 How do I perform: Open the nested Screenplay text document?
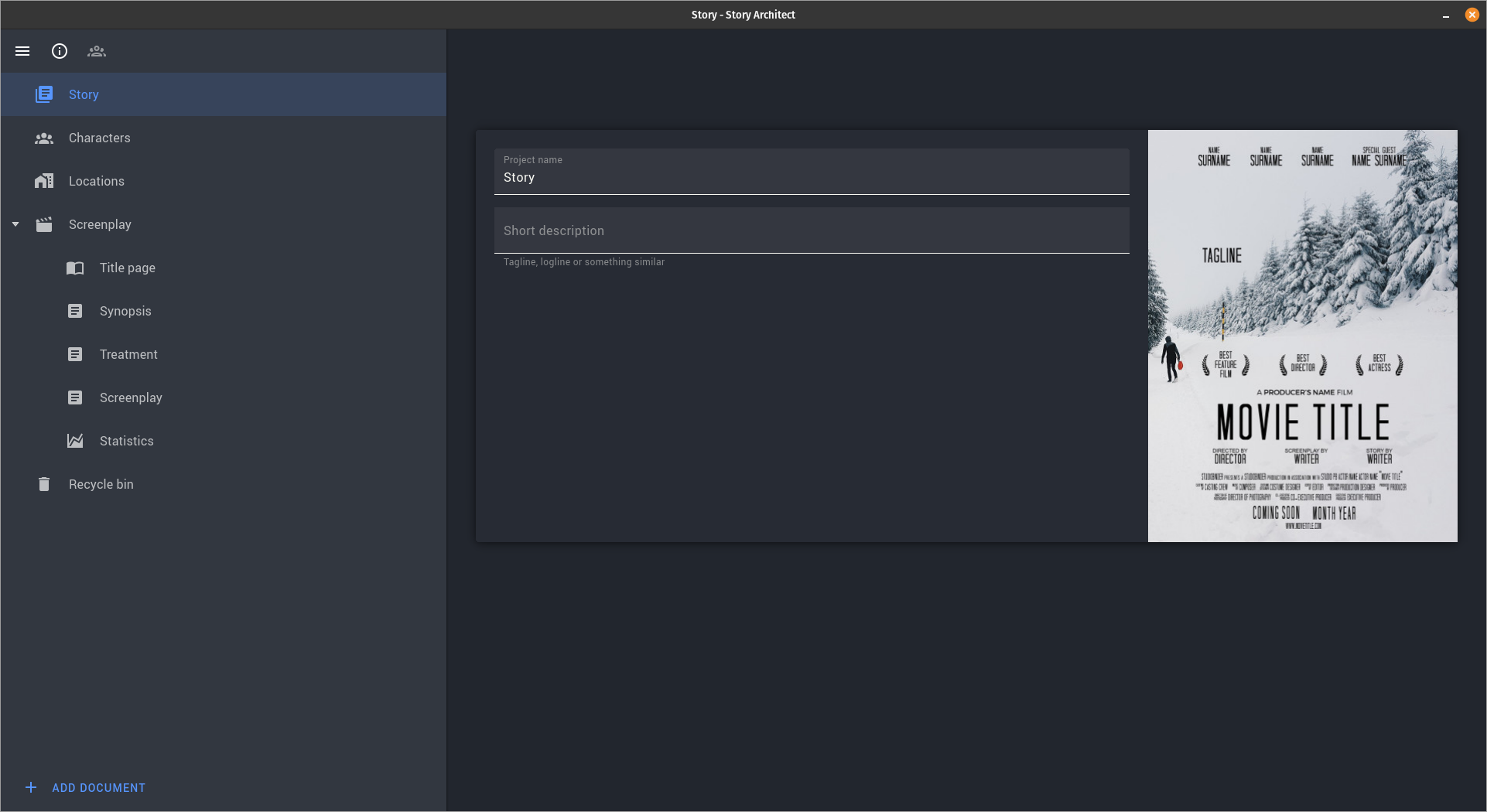pyautogui.click(x=224, y=397)
